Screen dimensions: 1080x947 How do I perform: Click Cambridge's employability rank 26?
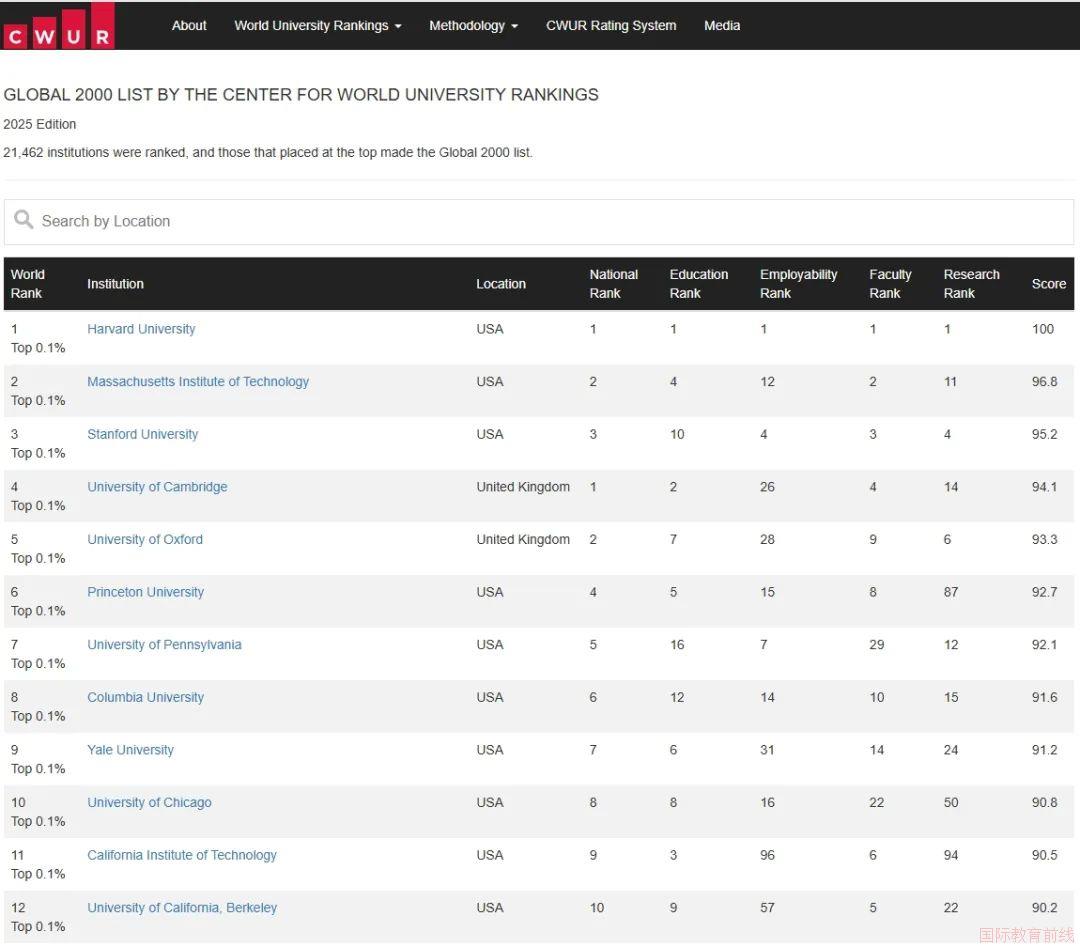(767, 487)
